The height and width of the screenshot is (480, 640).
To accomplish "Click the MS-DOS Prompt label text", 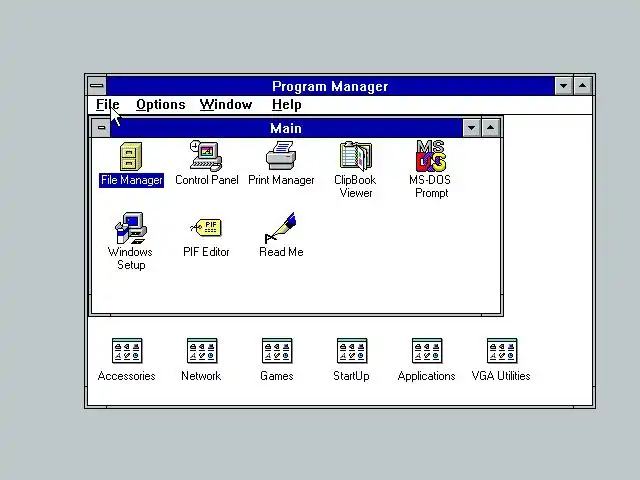I will 431,187.
